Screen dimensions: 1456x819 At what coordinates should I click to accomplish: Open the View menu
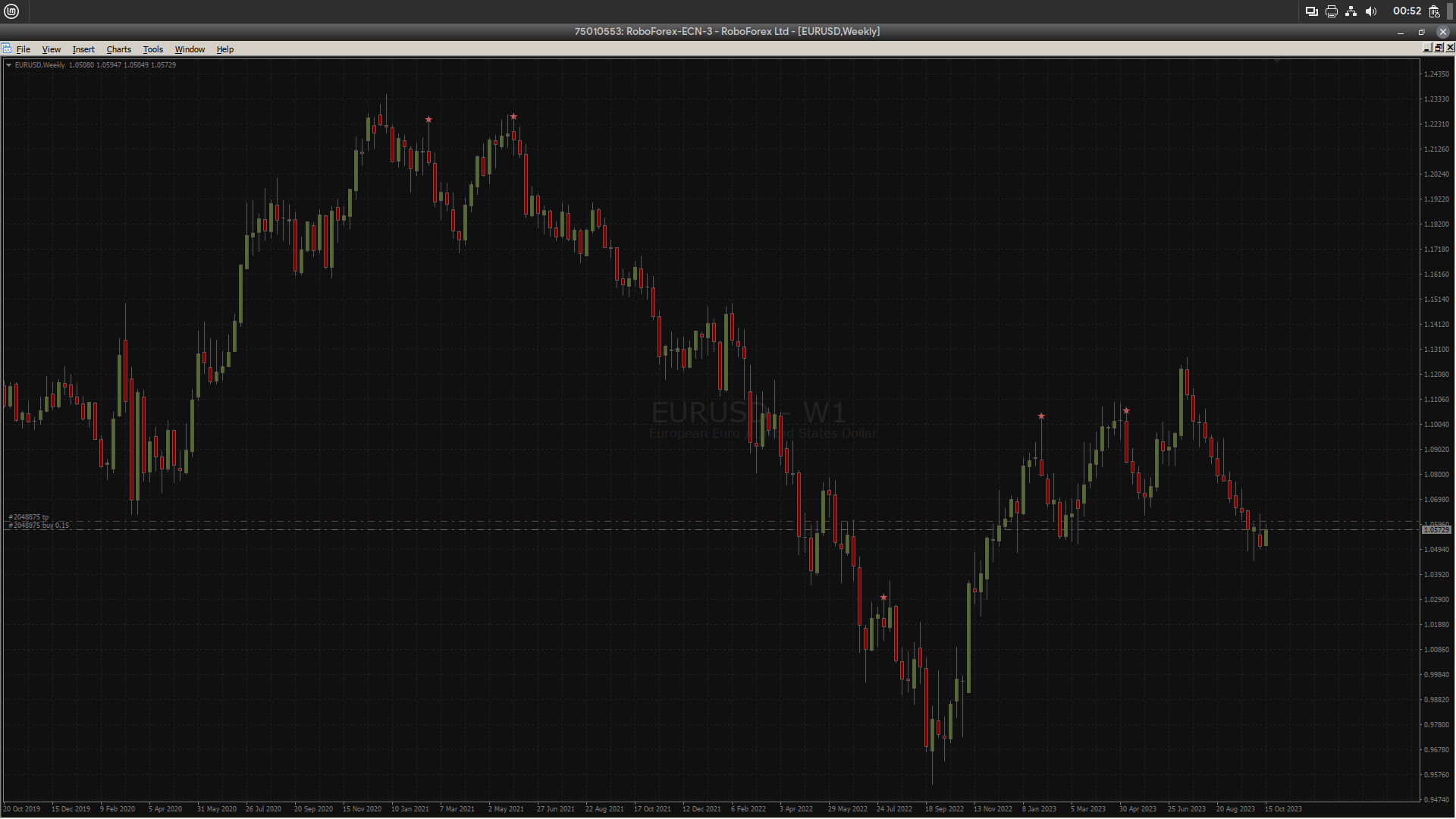pos(52,49)
